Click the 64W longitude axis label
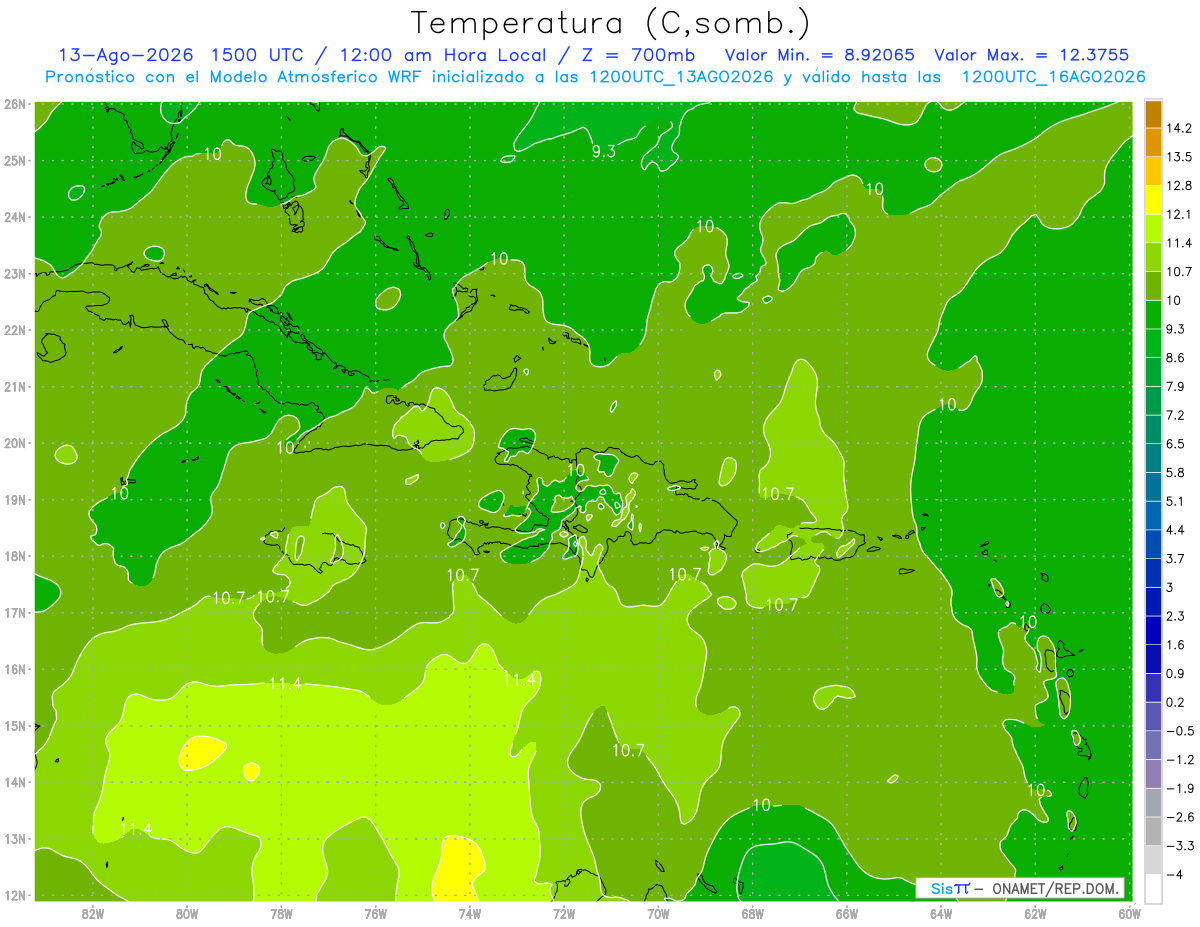 coord(941,913)
